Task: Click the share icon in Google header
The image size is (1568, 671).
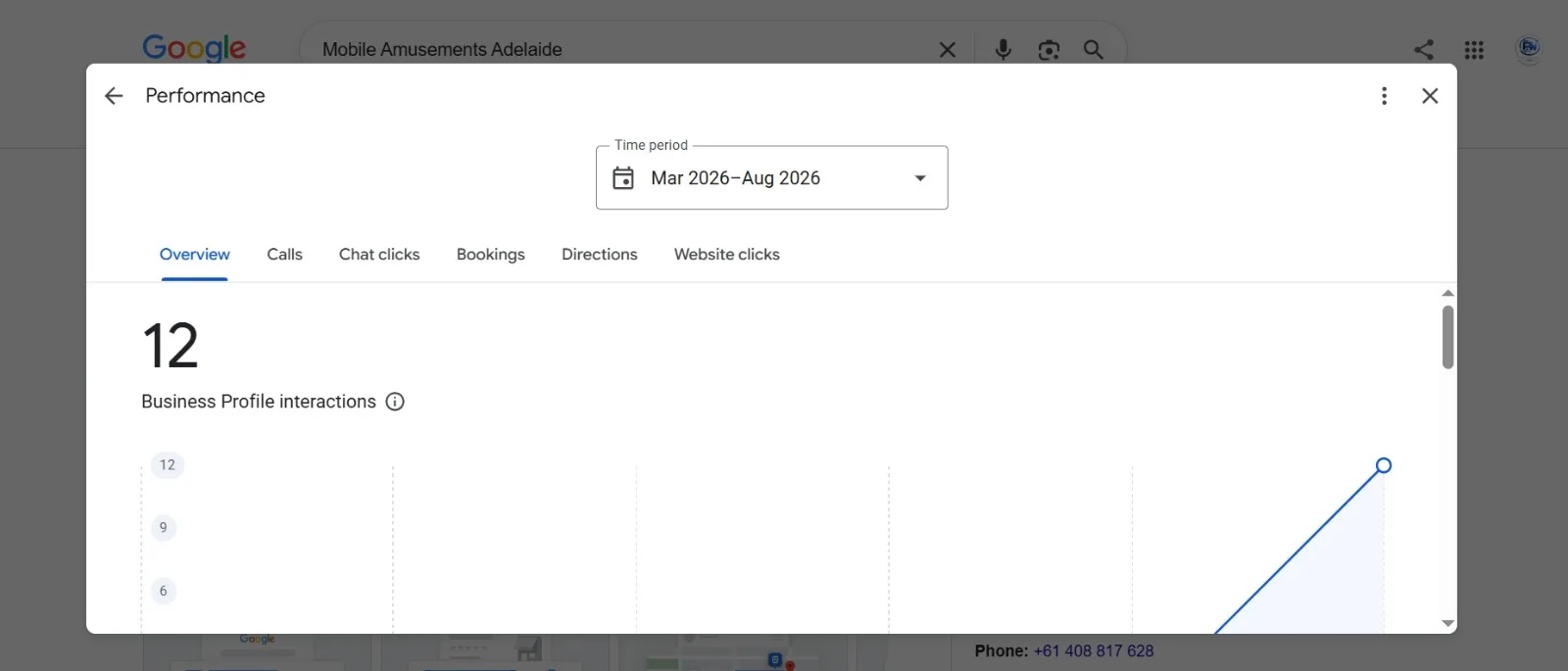Action: point(1424,50)
